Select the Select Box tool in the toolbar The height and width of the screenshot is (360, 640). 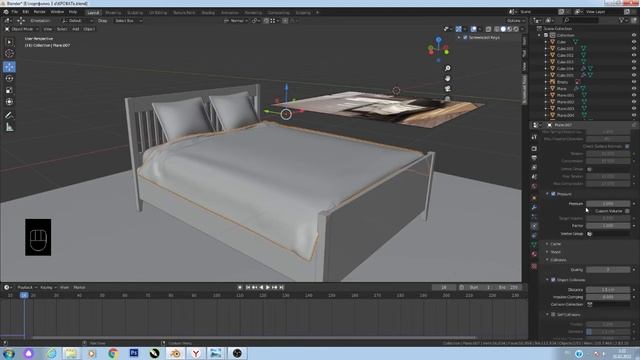[9, 42]
